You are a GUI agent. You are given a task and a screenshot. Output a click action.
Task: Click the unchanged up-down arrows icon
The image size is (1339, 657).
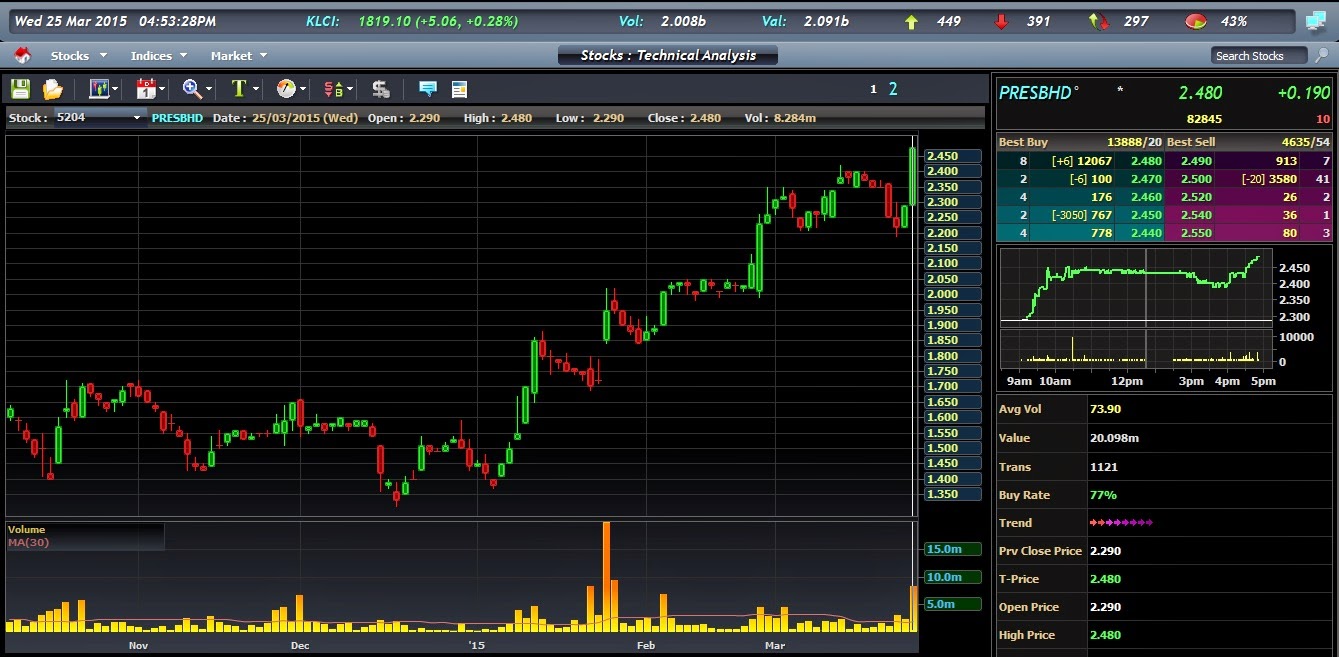(1098, 21)
